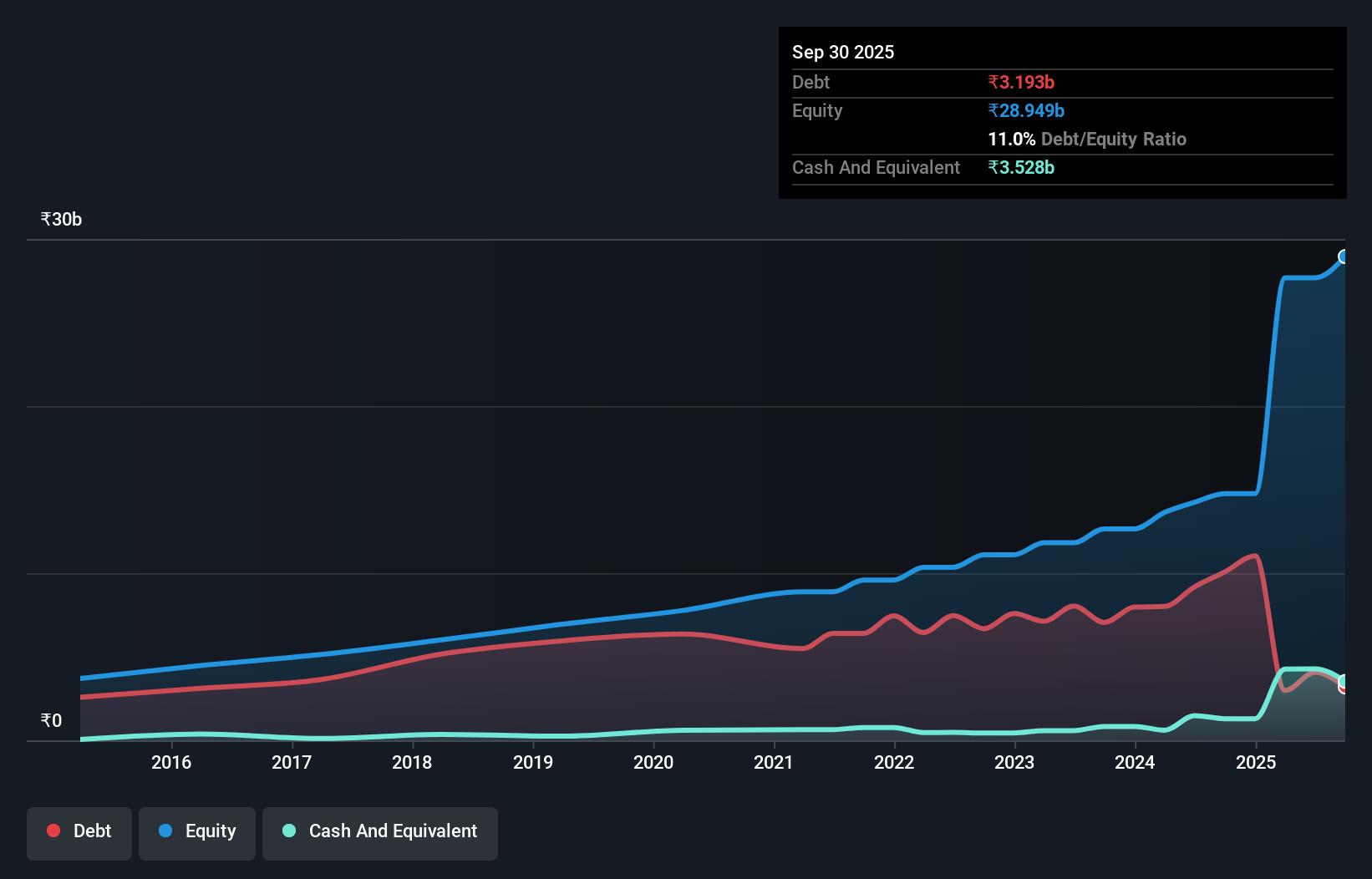Expand the Sep 30 2025 tooltip panel
Image resolution: width=1372 pixels, height=879 pixels.
click(843, 52)
